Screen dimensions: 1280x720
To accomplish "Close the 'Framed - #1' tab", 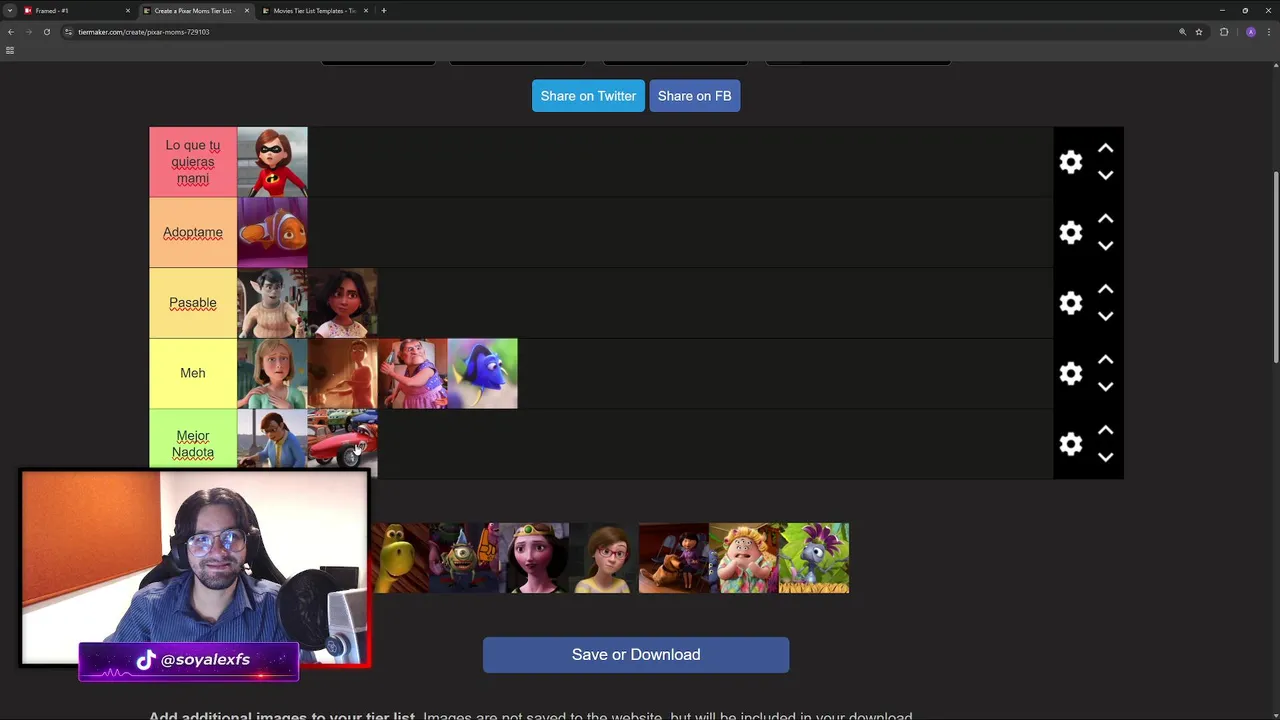I will (128, 11).
